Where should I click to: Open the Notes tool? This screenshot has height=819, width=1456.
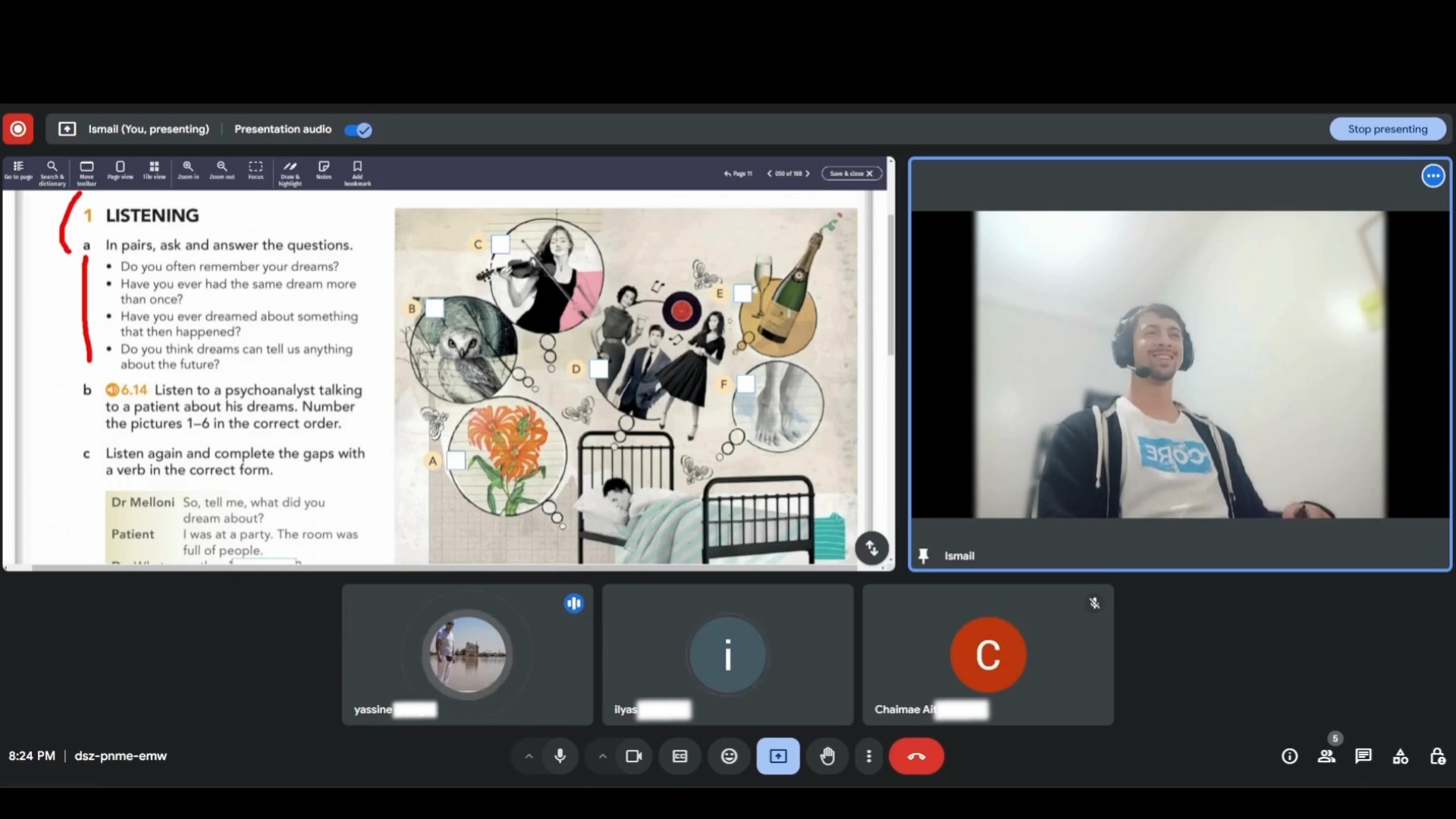324,171
